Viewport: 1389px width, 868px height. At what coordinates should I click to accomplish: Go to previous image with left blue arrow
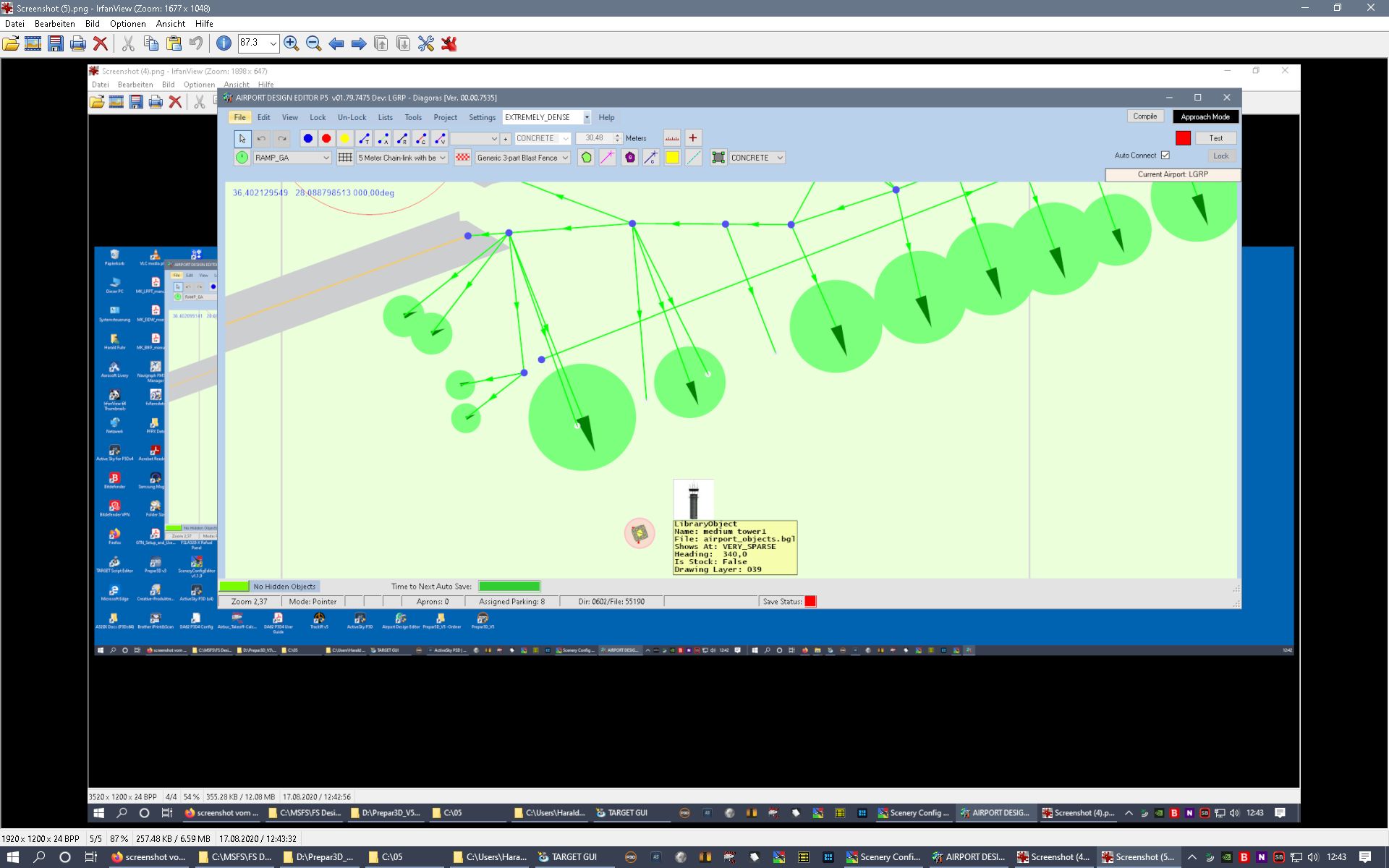(336, 43)
